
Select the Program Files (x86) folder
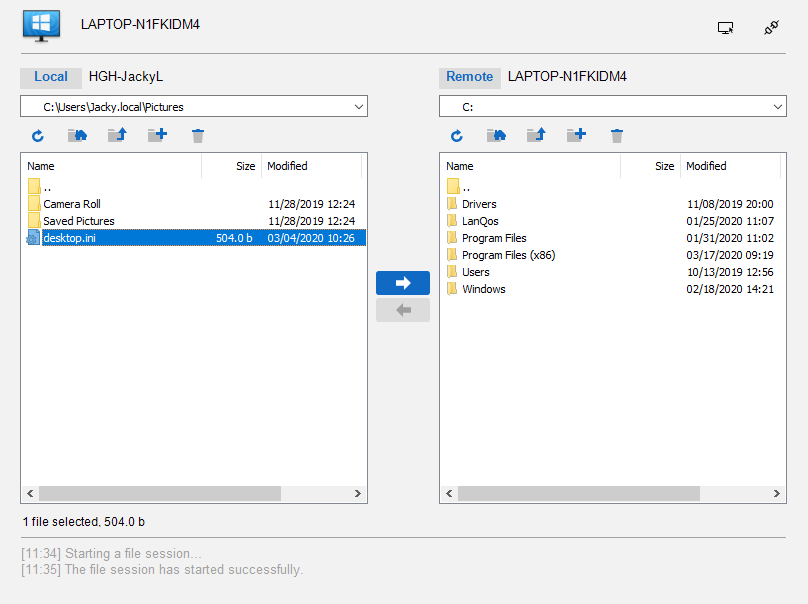pos(613,255)
